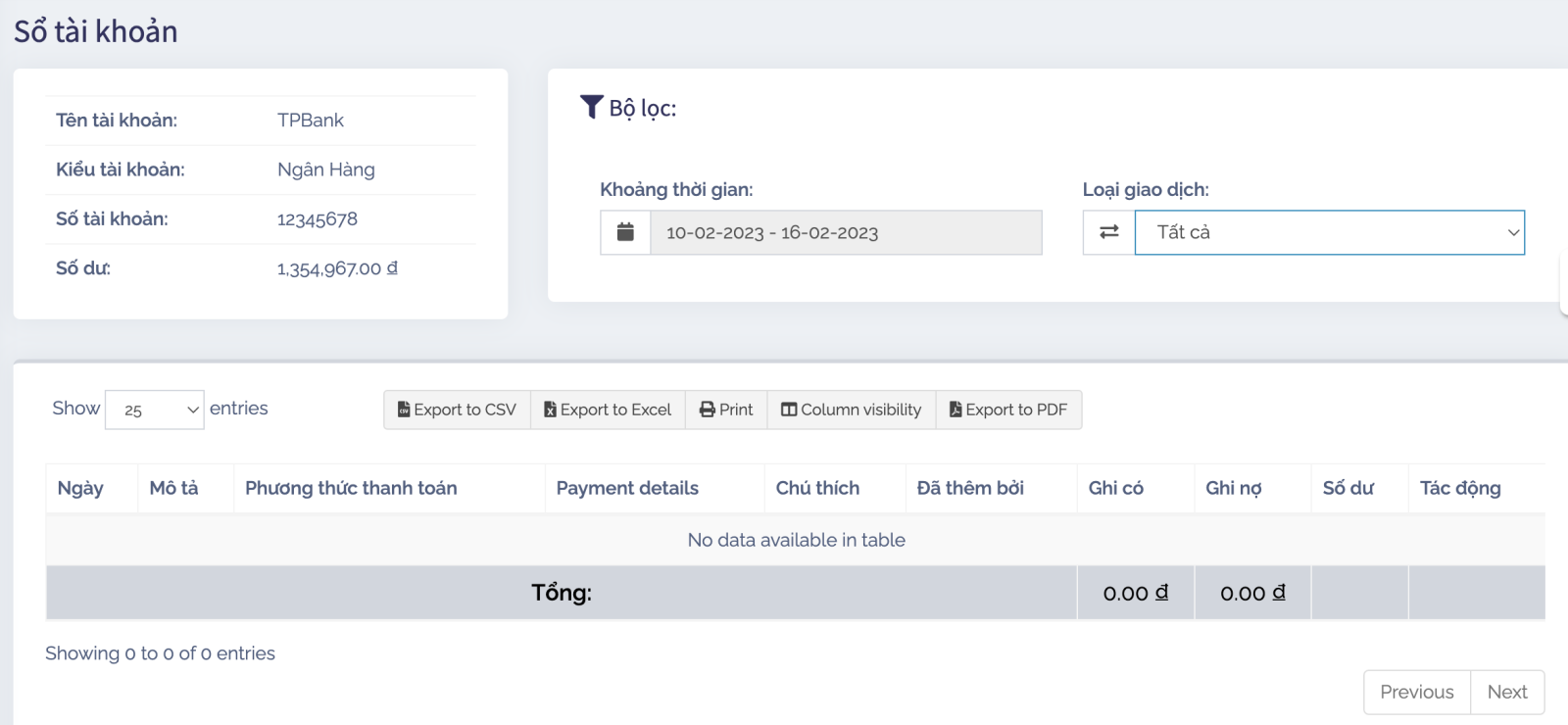Go to the Previous page
The height and width of the screenshot is (725, 1568).
pyautogui.click(x=1416, y=692)
